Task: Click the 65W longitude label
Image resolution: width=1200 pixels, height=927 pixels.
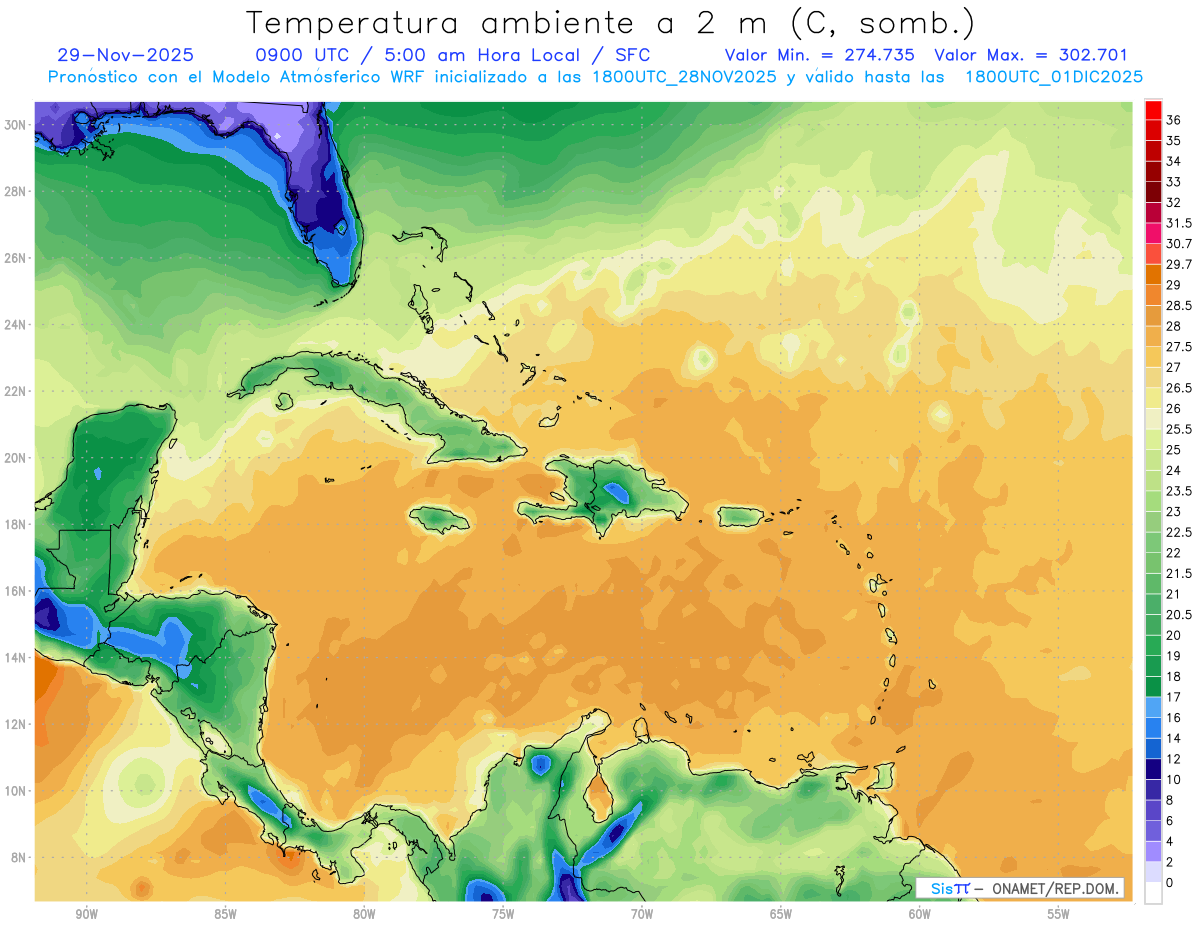Action: 781,914
